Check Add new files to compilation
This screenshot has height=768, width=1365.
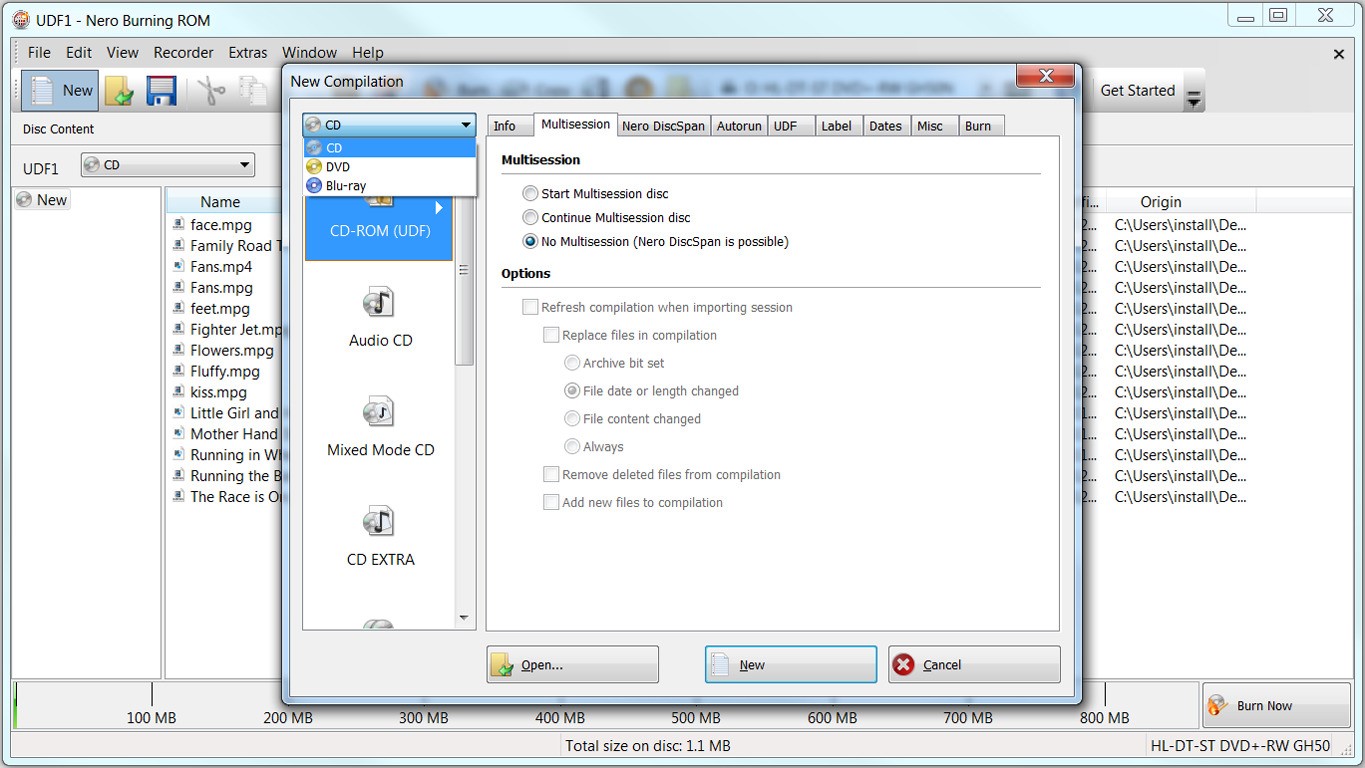[551, 502]
